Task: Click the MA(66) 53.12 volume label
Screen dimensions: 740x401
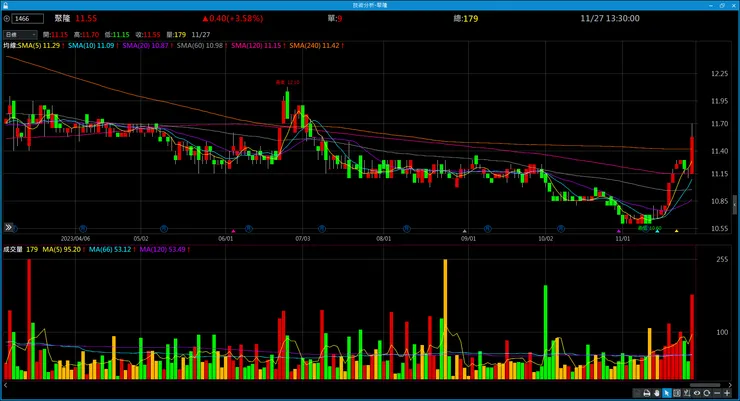Action: coord(110,250)
